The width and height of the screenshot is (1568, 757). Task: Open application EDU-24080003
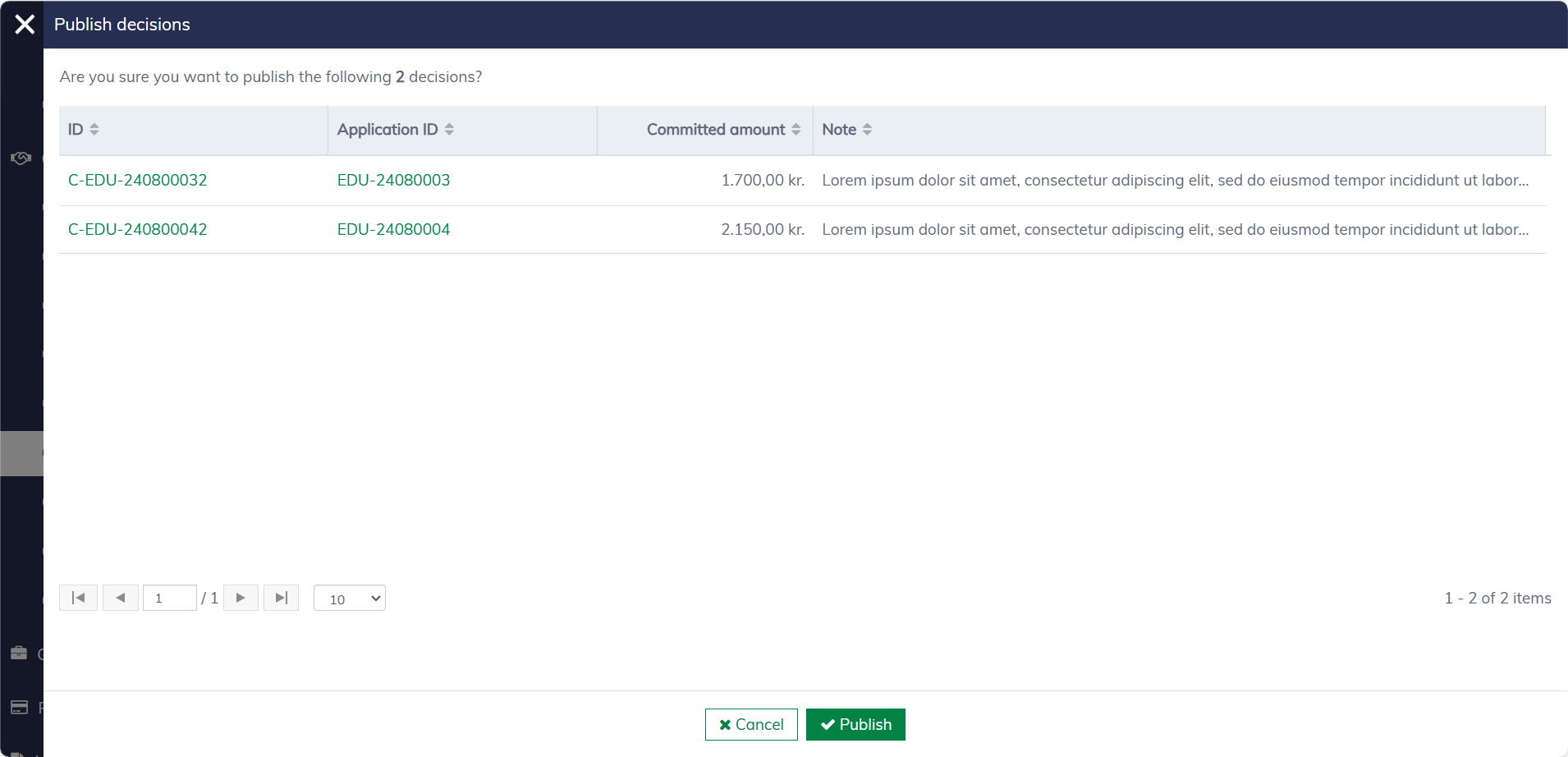(x=393, y=180)
